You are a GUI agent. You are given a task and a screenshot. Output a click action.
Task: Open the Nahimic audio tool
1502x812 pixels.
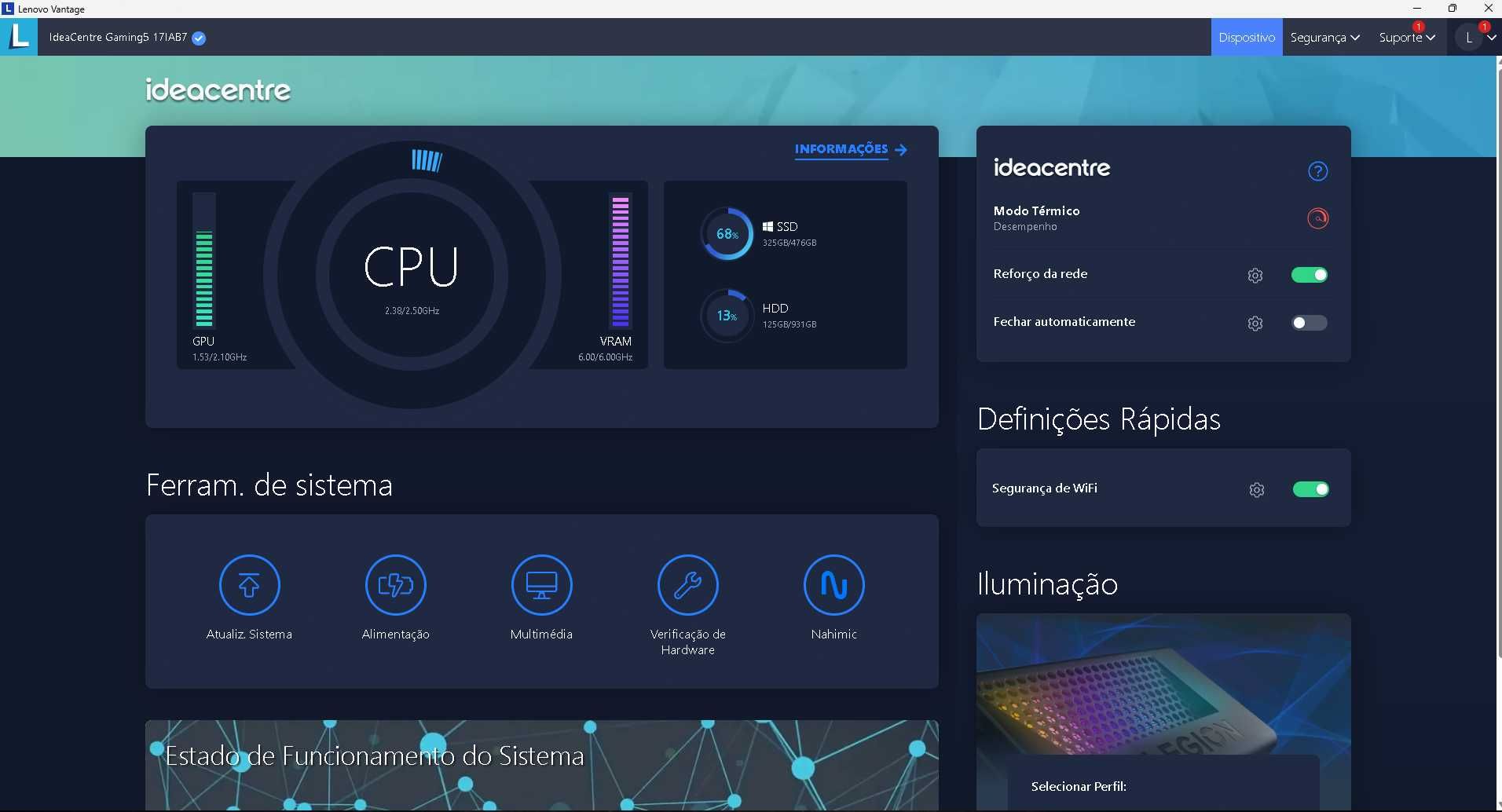point(833,585)
